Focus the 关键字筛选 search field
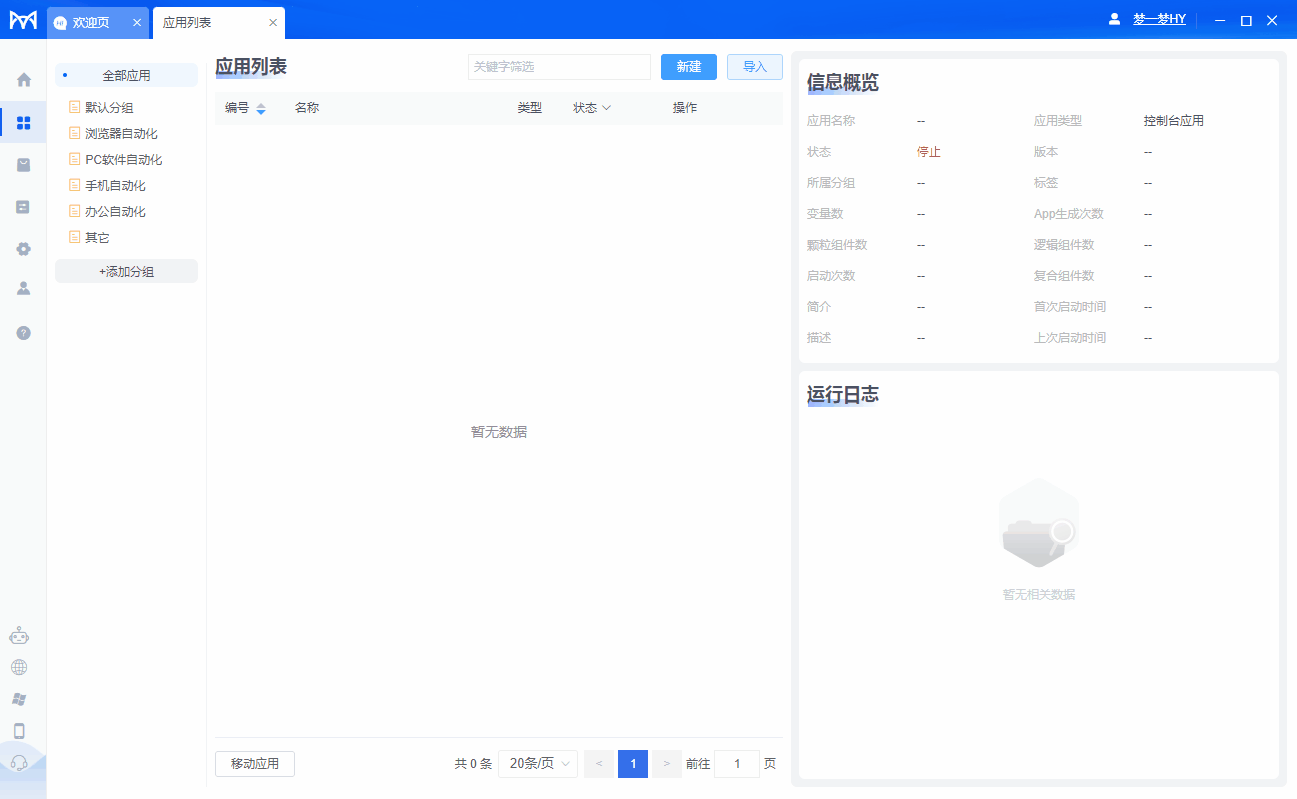1297x799 pixels. (559, 67)
